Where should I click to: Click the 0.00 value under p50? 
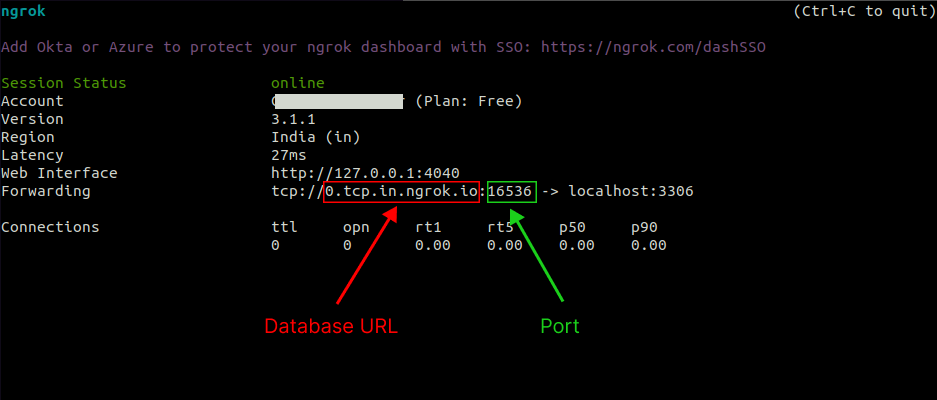click(x=577, y=245)
